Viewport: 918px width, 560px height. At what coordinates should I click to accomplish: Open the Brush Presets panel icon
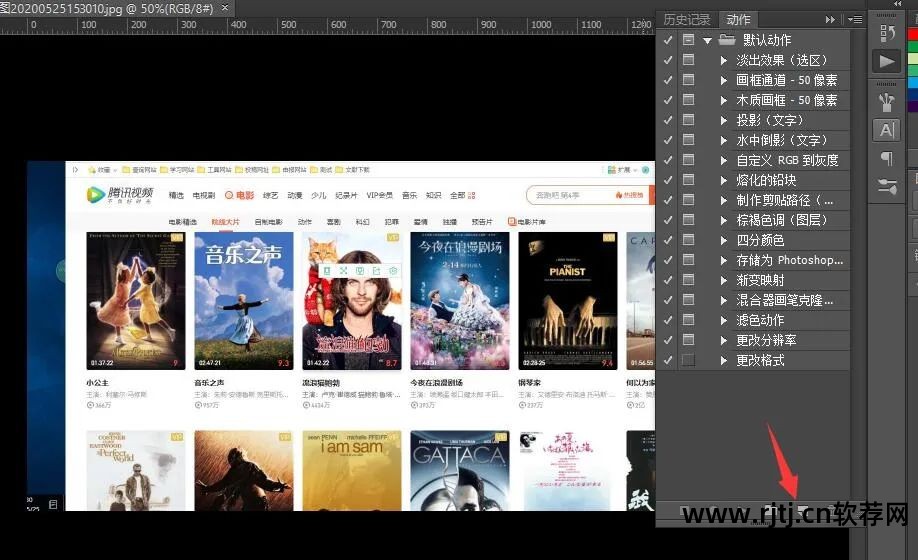tap(887, 102)
